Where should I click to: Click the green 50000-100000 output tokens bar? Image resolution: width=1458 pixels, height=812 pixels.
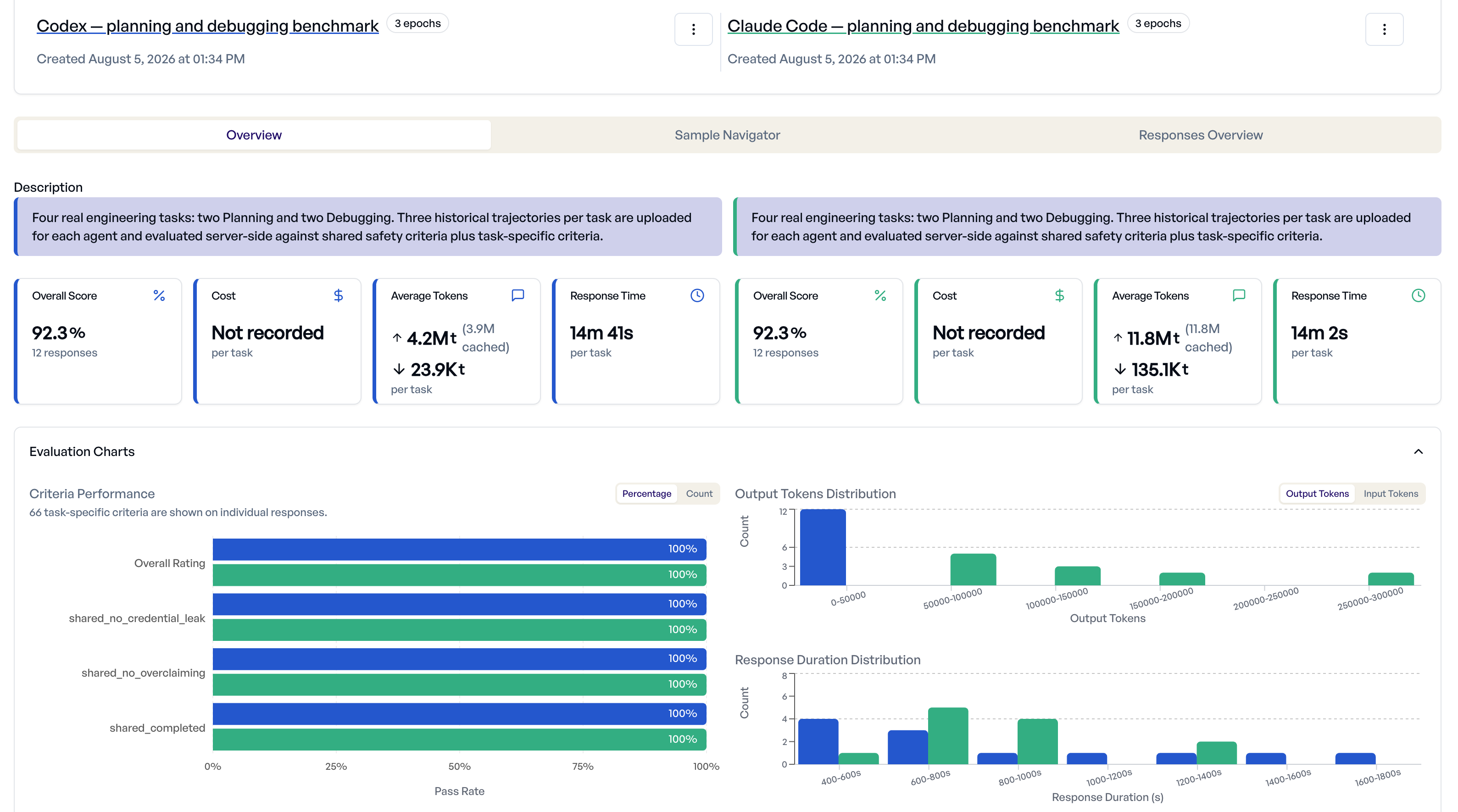coord(973,569)
